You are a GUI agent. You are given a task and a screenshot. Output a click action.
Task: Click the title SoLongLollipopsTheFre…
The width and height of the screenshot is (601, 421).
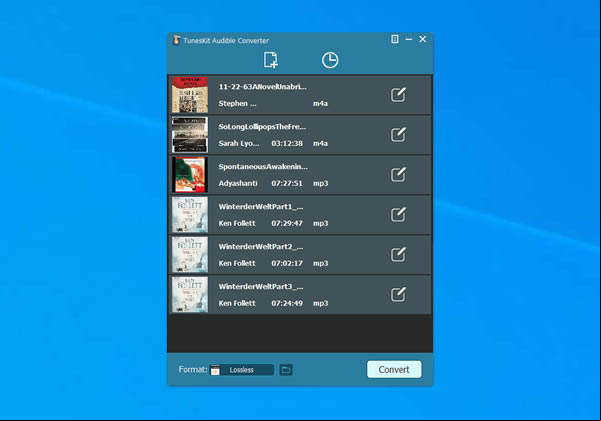point(262,127)
